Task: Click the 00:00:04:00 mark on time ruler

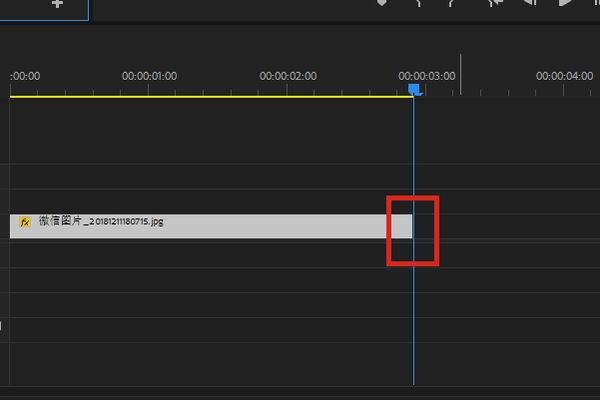Action: pos(564,76)
